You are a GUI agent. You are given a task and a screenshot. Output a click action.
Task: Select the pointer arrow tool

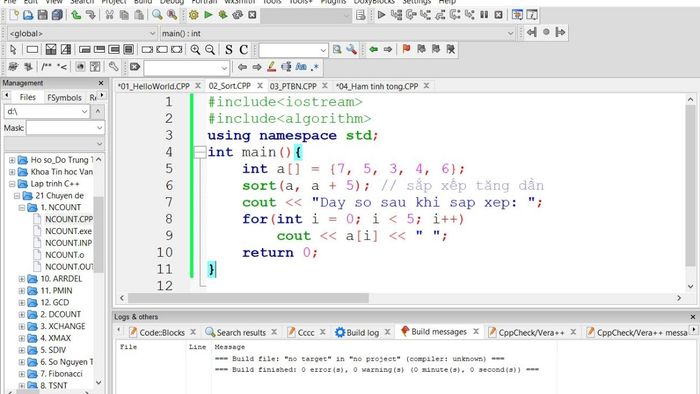coord(13,50)
